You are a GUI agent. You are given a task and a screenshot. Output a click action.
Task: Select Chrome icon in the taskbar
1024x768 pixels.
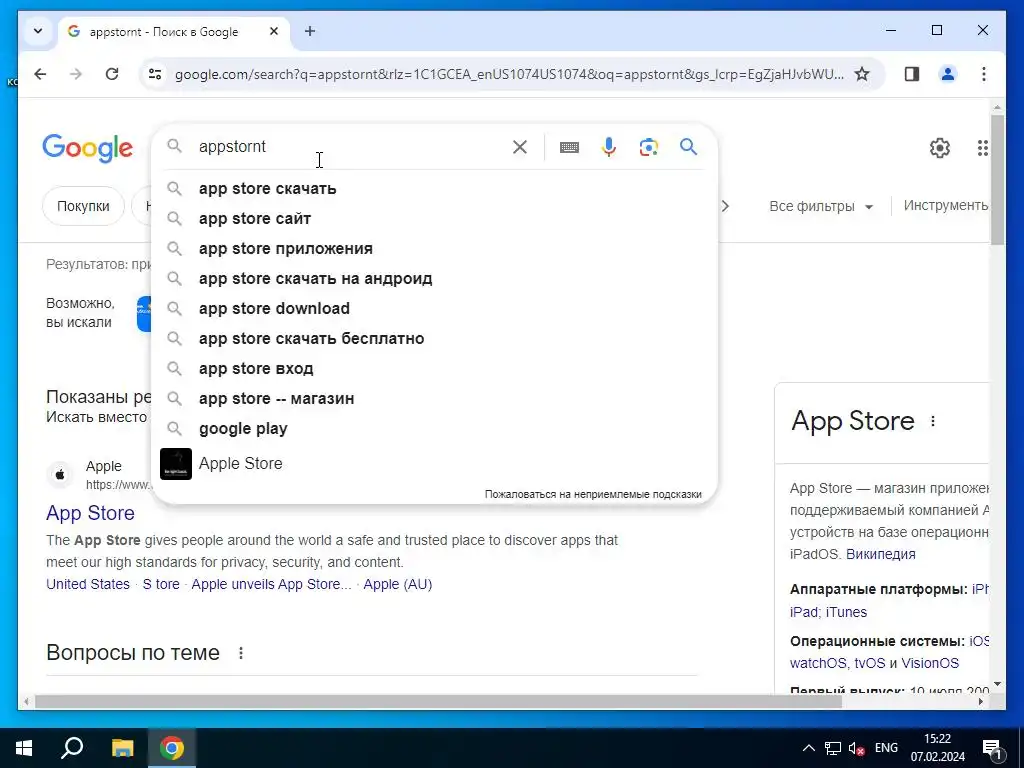pos(172,748)
